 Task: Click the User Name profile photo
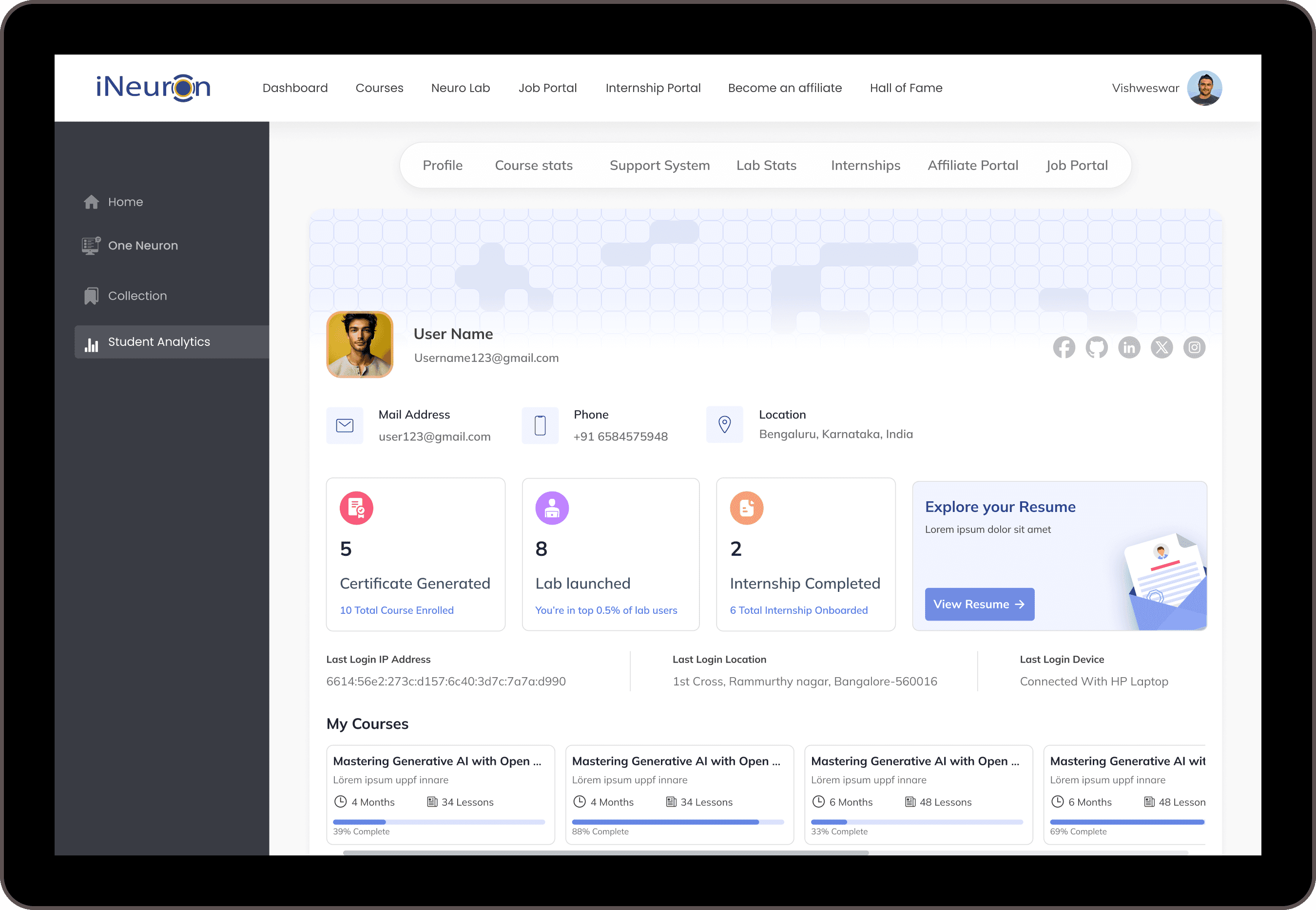[359, 344]
